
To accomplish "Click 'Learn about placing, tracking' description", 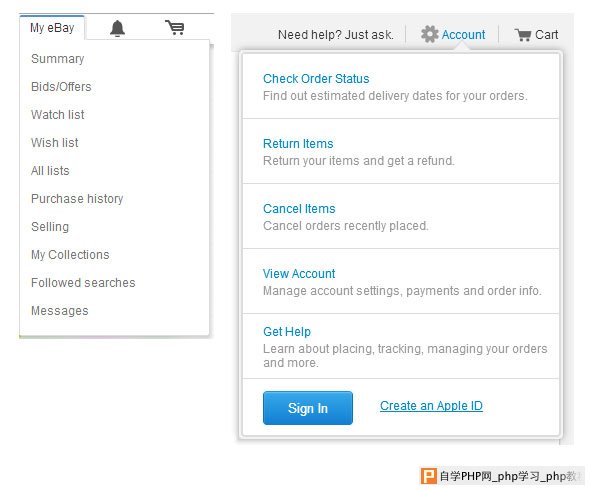I will (405, 356).
